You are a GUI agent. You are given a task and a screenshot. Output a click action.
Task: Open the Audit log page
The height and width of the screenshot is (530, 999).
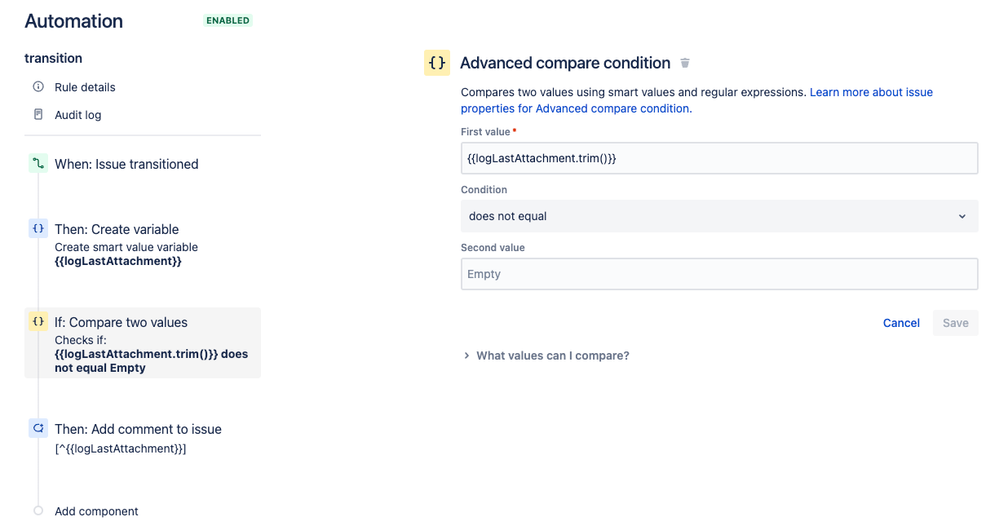coord(78,115)
